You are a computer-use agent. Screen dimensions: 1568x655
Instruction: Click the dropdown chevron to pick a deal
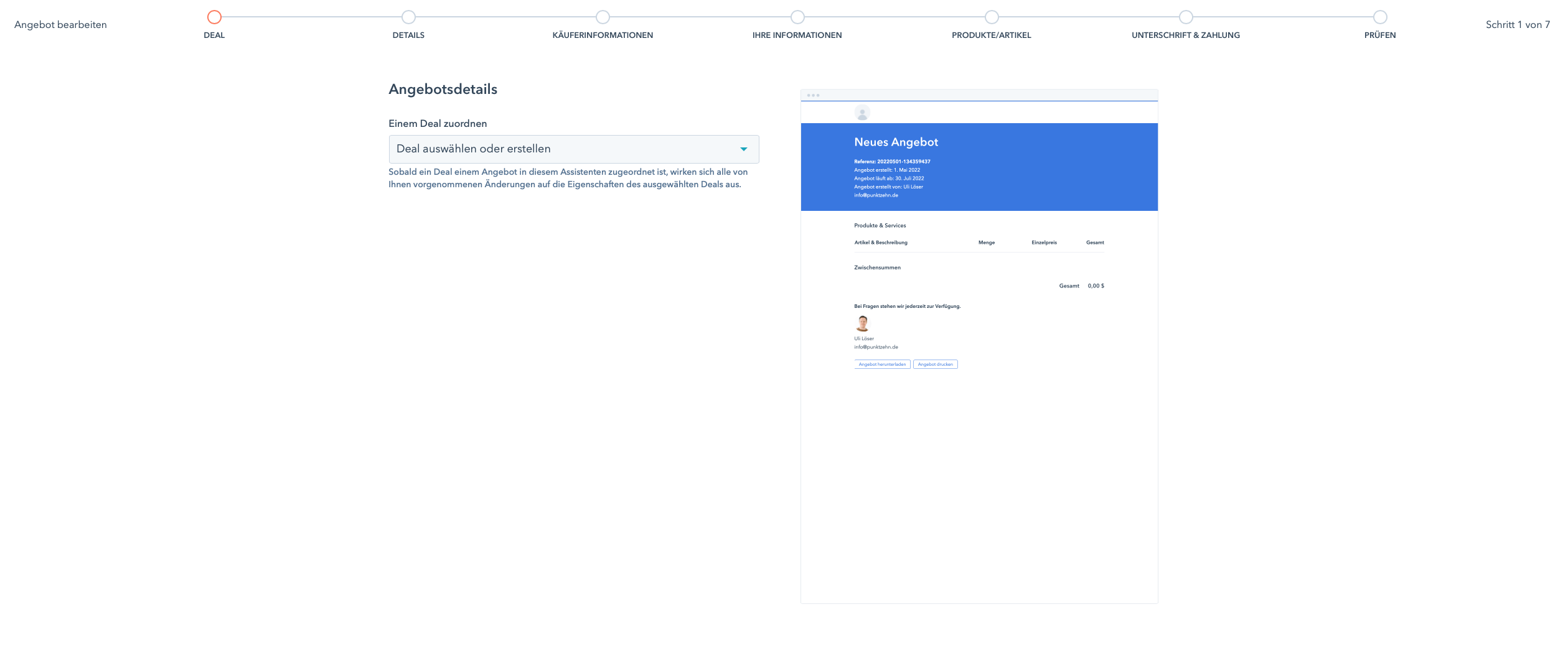click(x=743, y=149)
